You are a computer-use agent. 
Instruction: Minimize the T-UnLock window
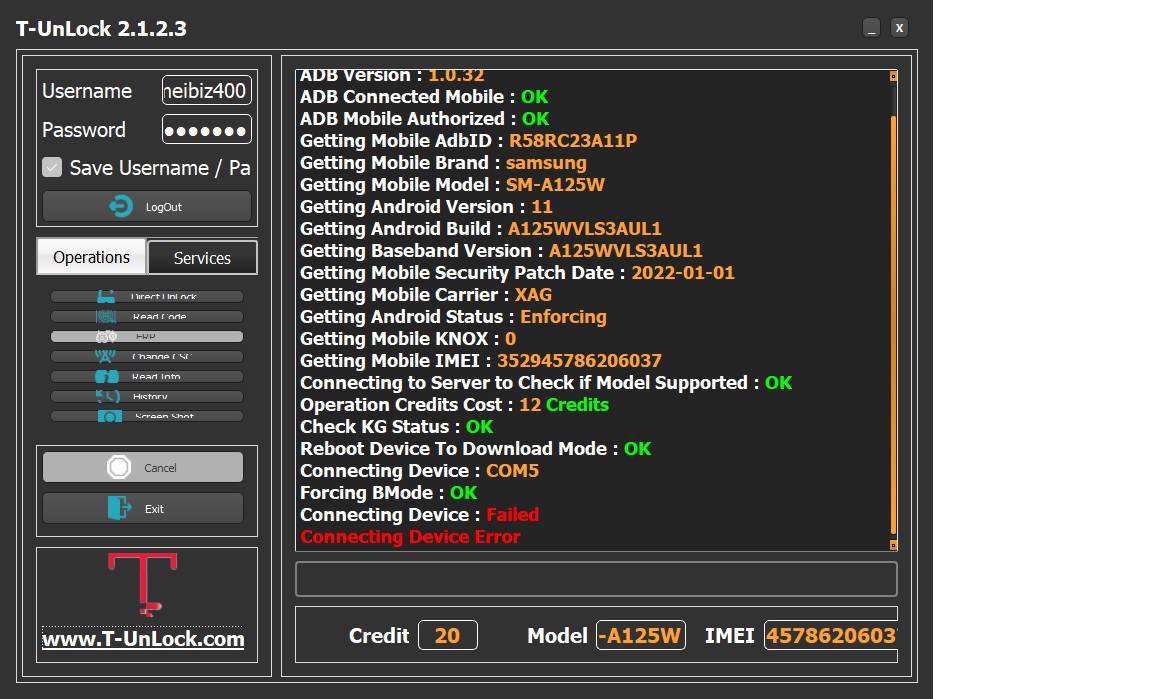pyautogui.click(x=871, y=28)
